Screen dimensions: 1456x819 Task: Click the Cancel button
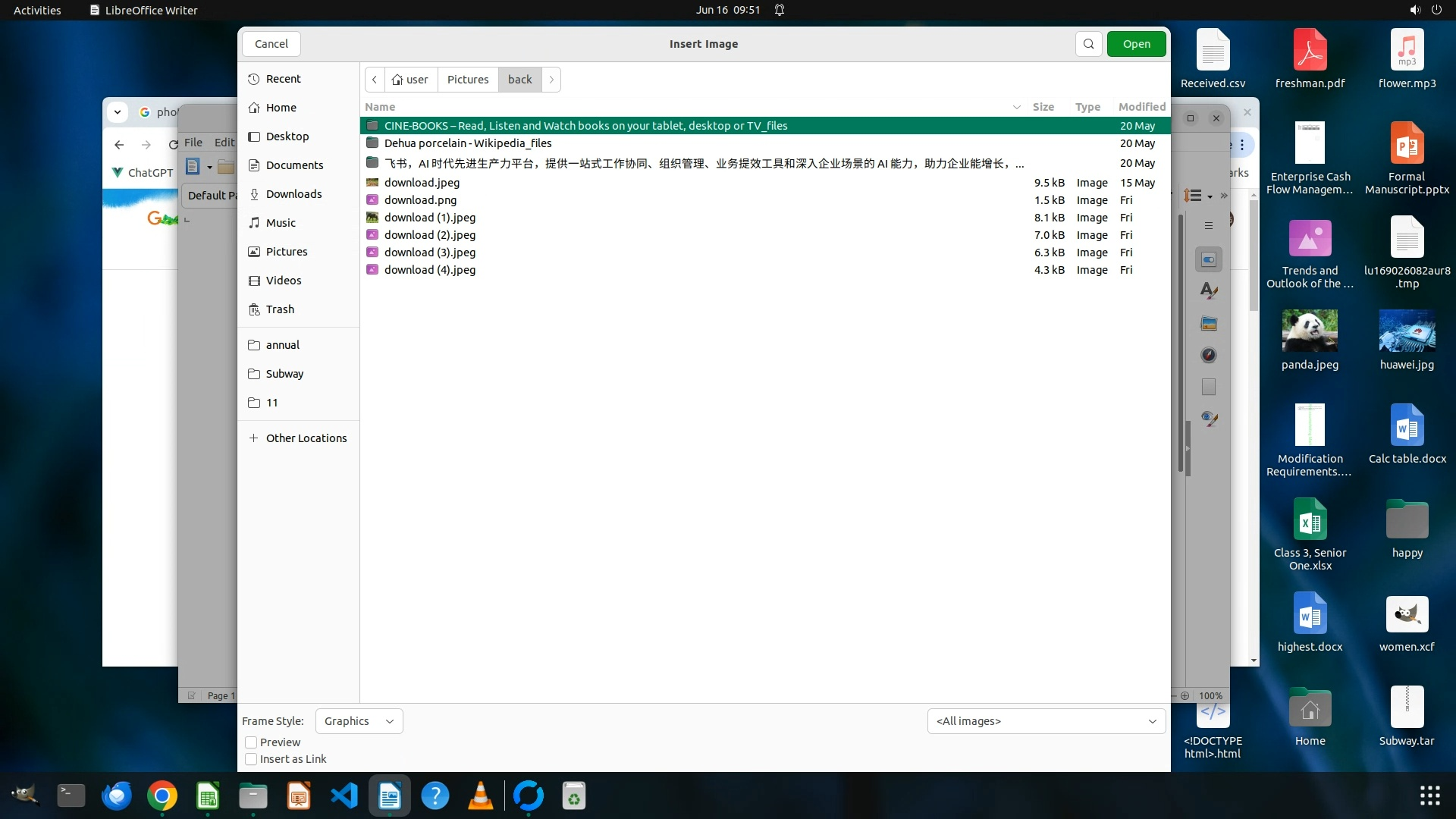tap(271, 44)
